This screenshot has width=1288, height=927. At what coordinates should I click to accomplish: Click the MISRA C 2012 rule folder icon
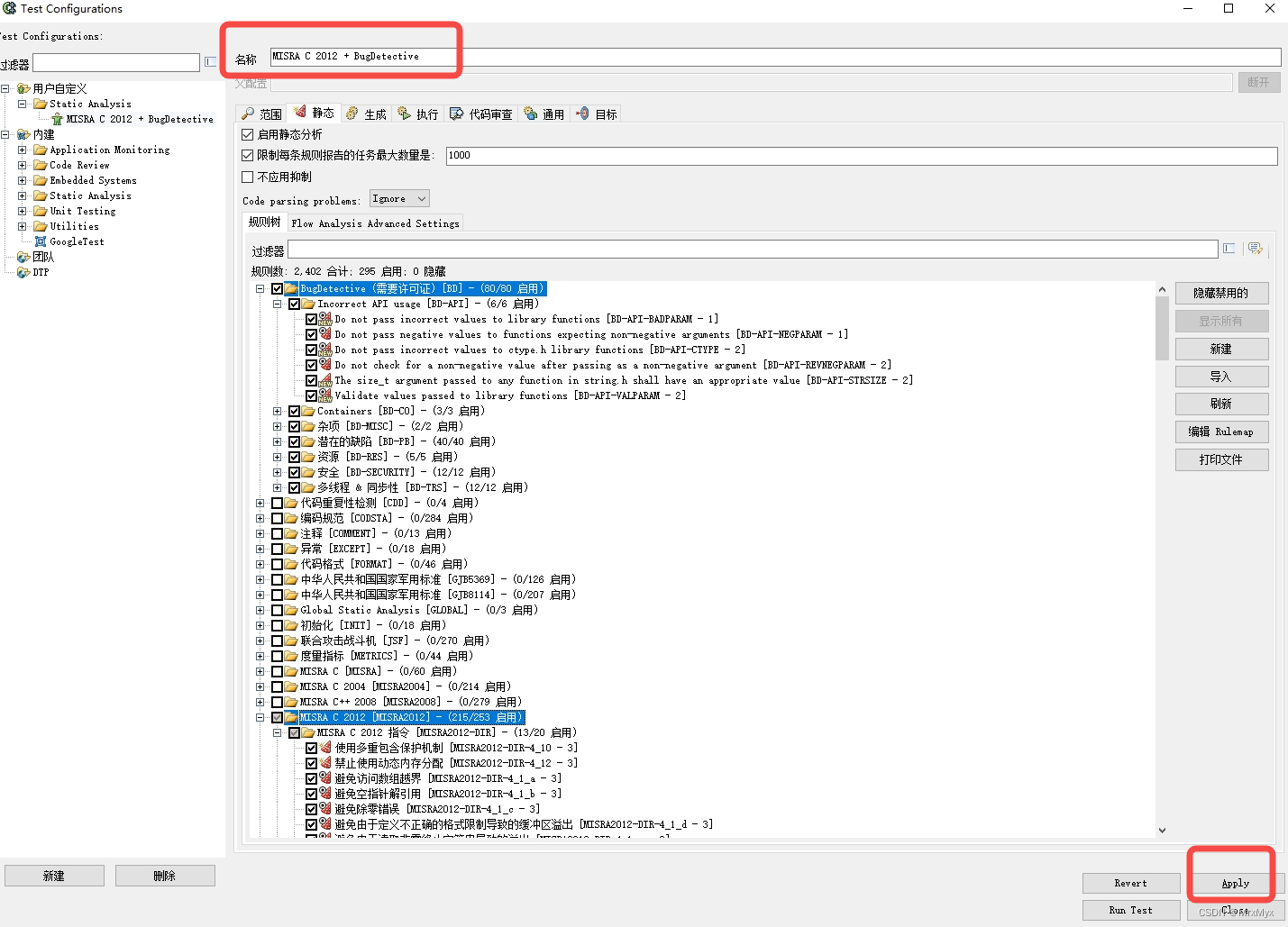click(x=291, y=717)
